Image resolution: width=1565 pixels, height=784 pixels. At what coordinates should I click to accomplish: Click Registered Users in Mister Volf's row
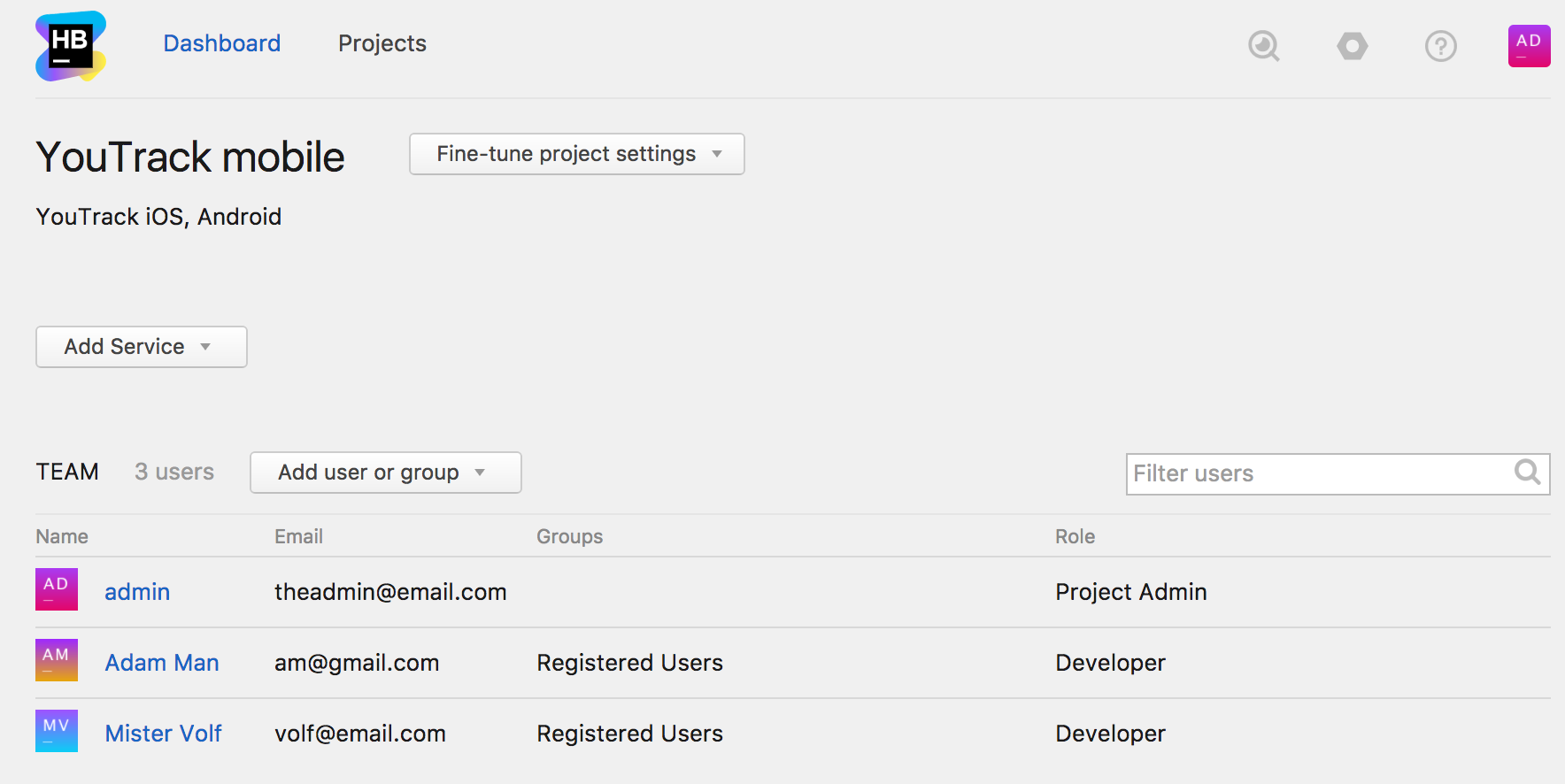pos(630,734)
